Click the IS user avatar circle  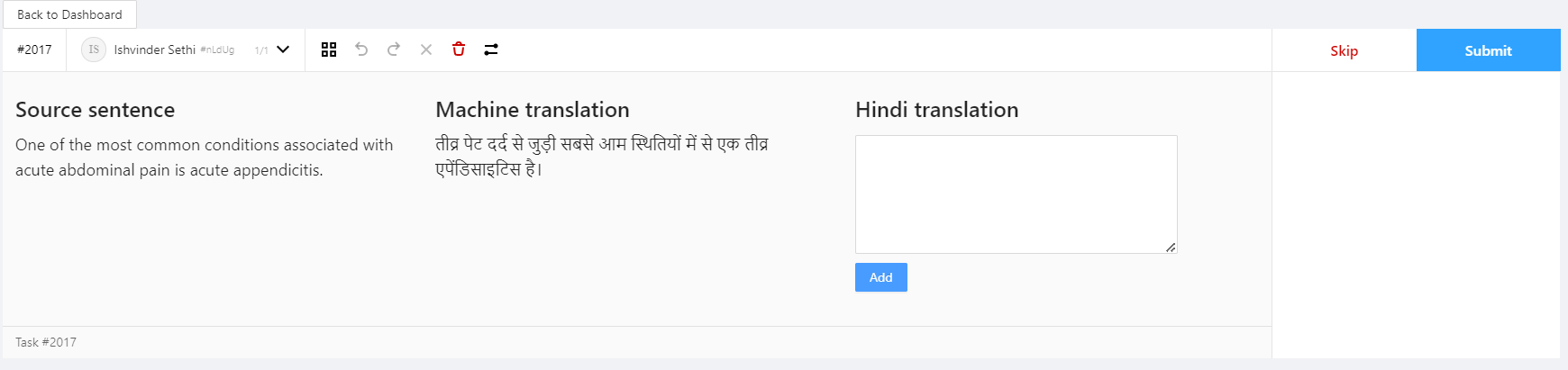[x=94, y=50]
